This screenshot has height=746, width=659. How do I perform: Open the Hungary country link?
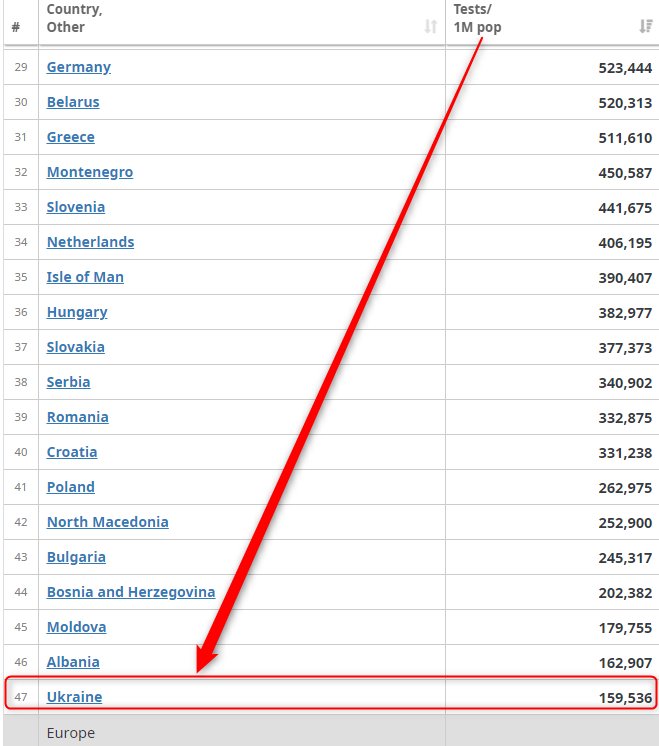pyautogui.click(x=77, y=312)
